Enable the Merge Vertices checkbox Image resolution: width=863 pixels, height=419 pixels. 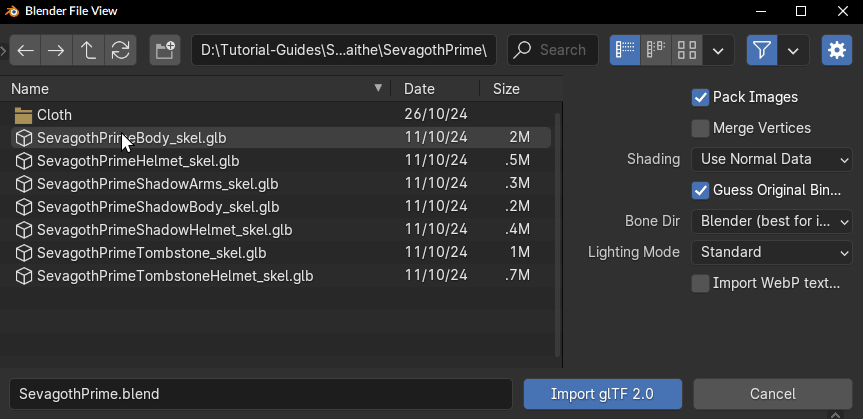click(x=700, y=128)
